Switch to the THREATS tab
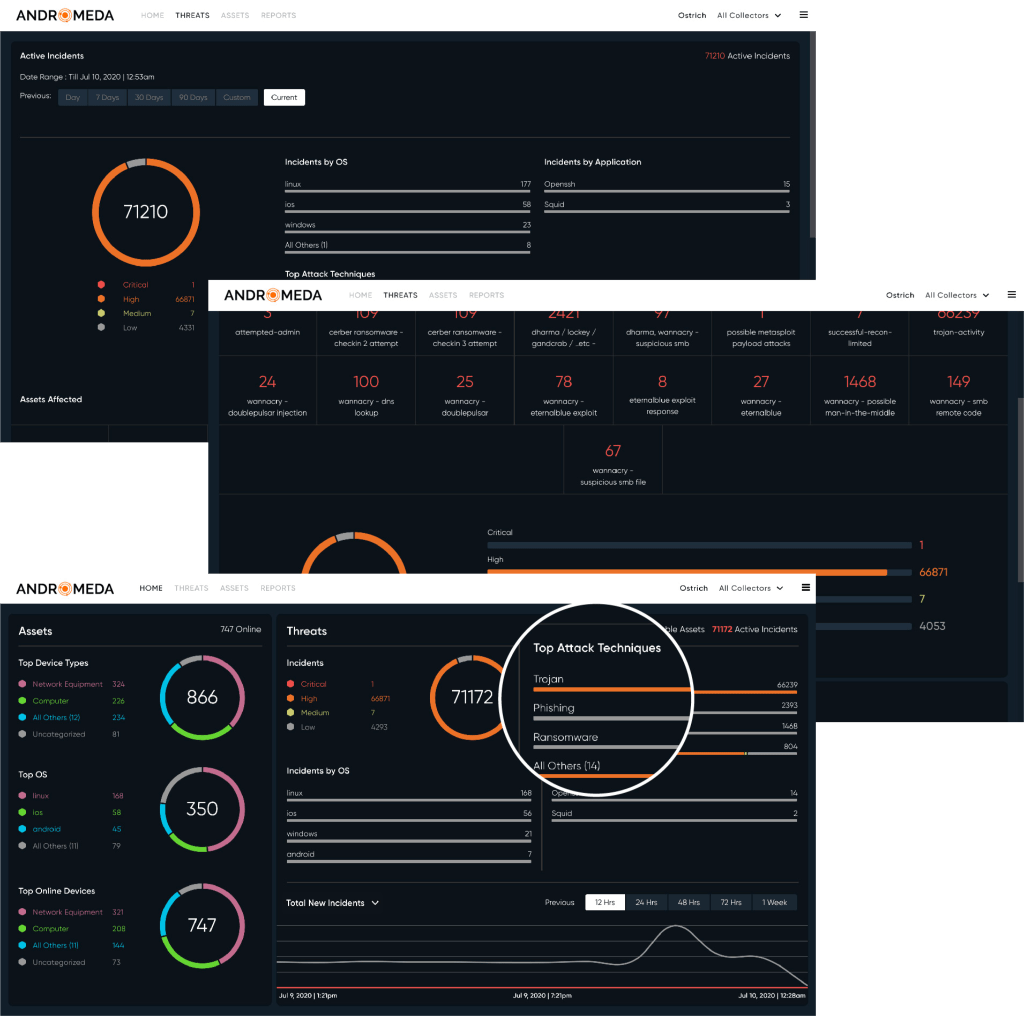The width and height of the screenshot is (1024, 1016). pos(192,15)
